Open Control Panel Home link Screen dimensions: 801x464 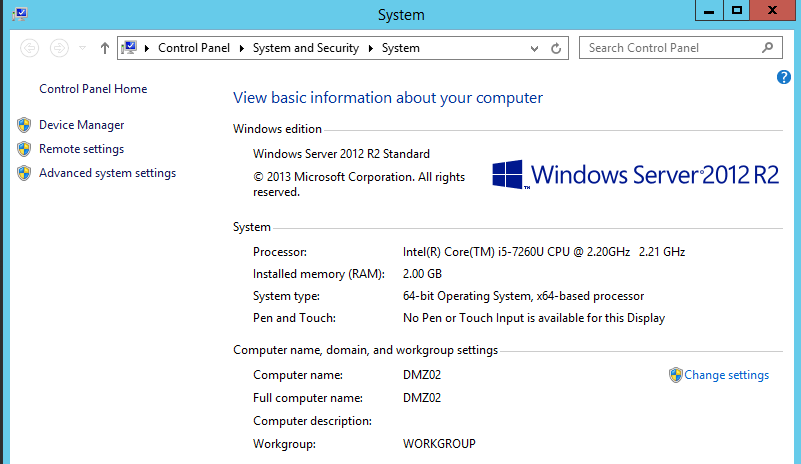tap(93, 89)
